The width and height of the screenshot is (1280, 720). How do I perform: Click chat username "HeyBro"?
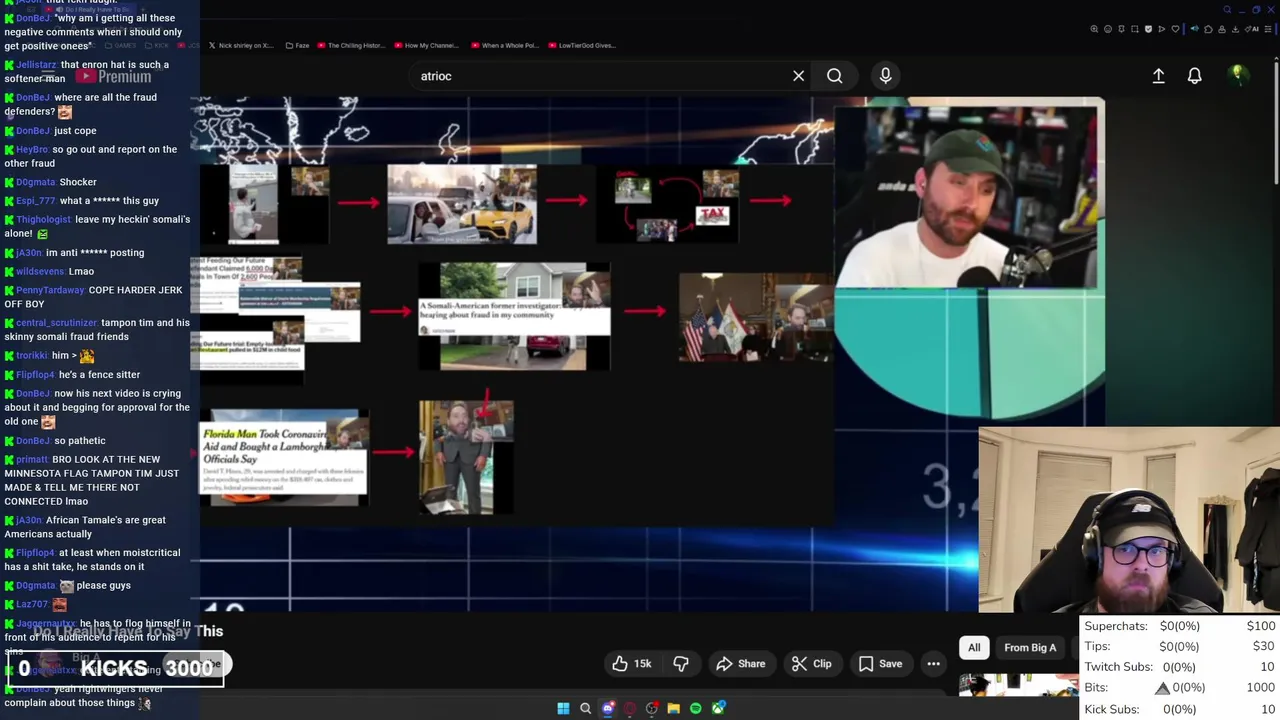32,150
